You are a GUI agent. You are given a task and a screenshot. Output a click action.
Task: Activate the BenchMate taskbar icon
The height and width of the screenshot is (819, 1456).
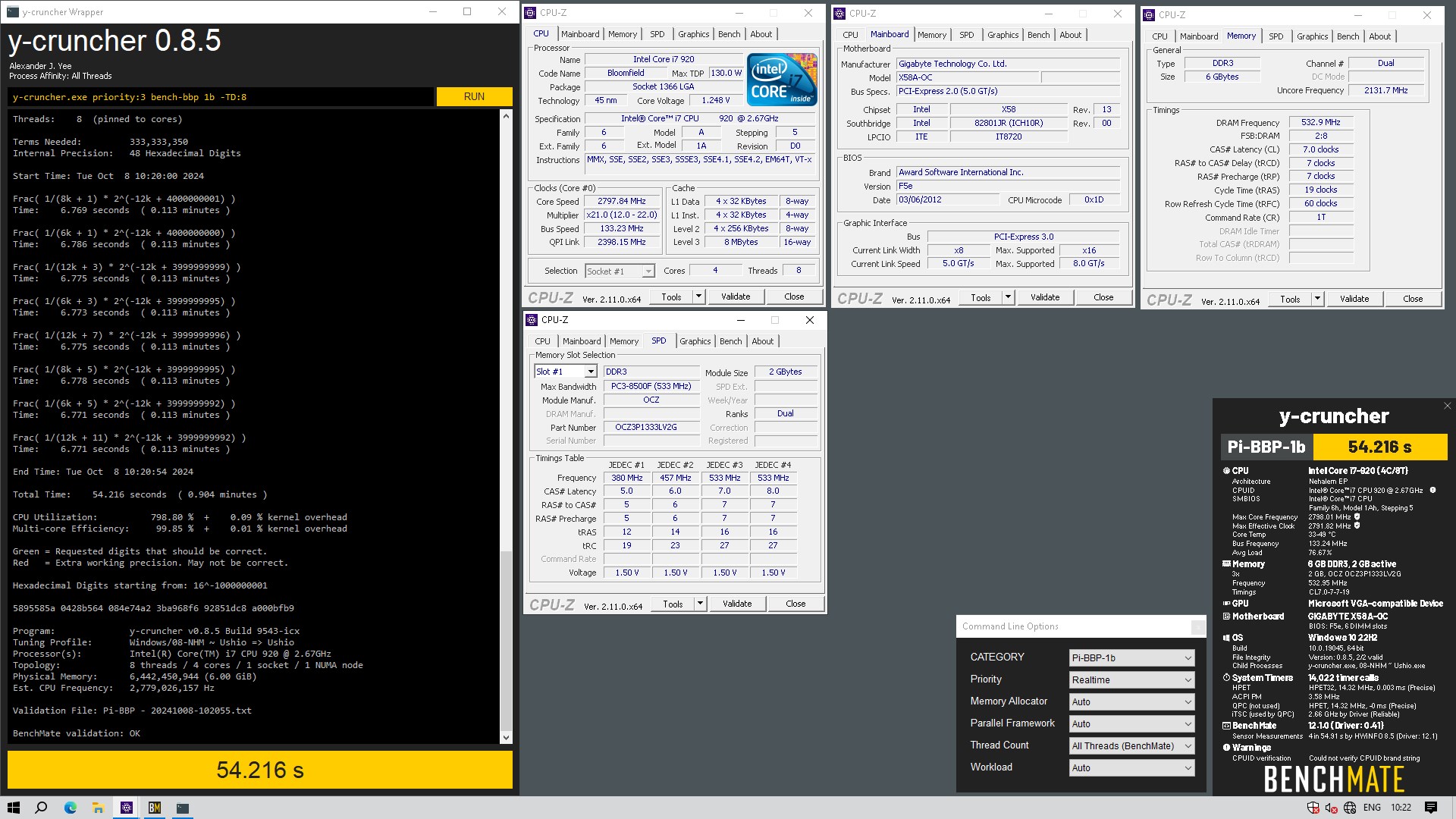coord(155,808)
